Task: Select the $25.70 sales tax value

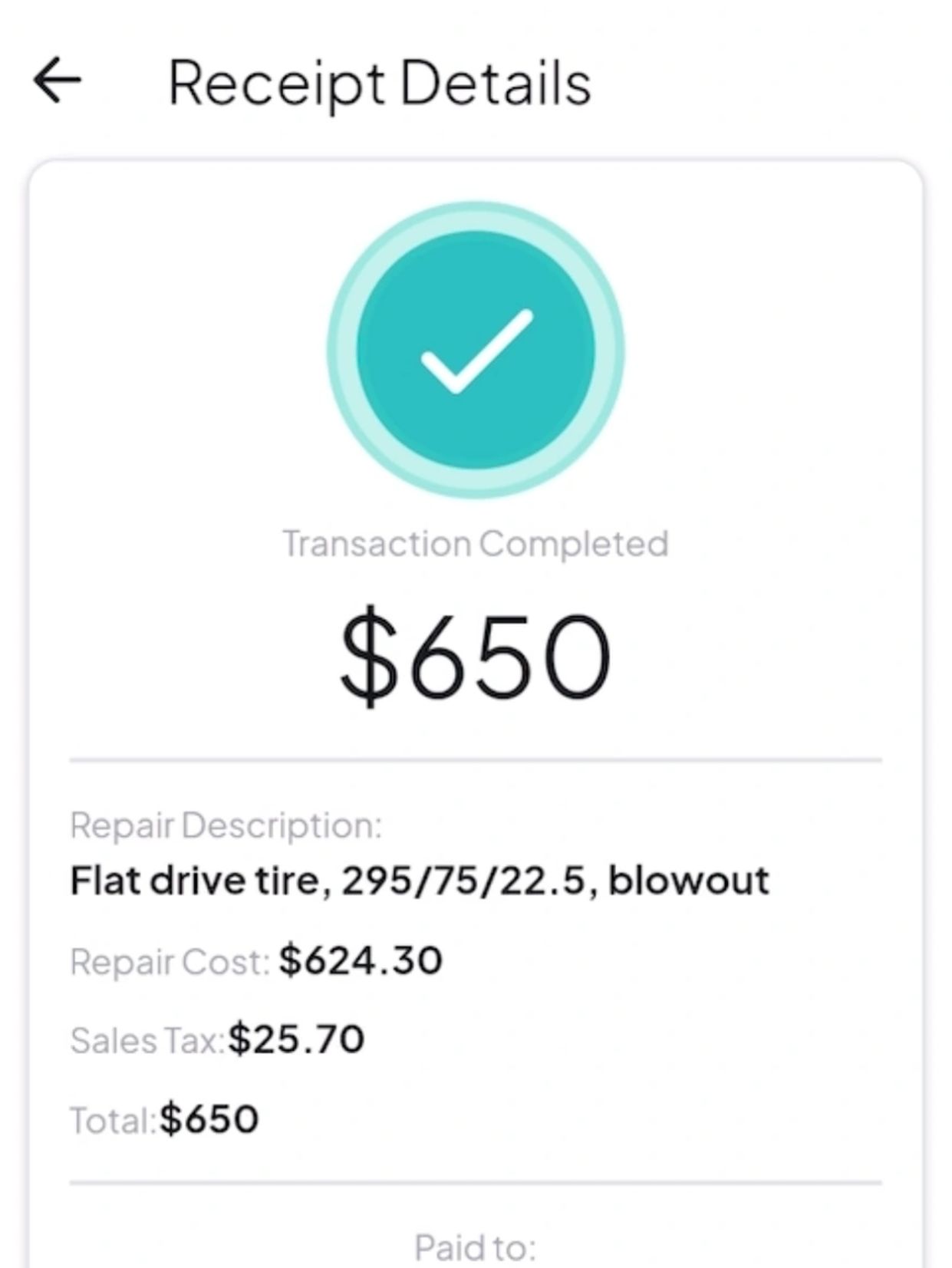Action: (x=296, y=1039)
